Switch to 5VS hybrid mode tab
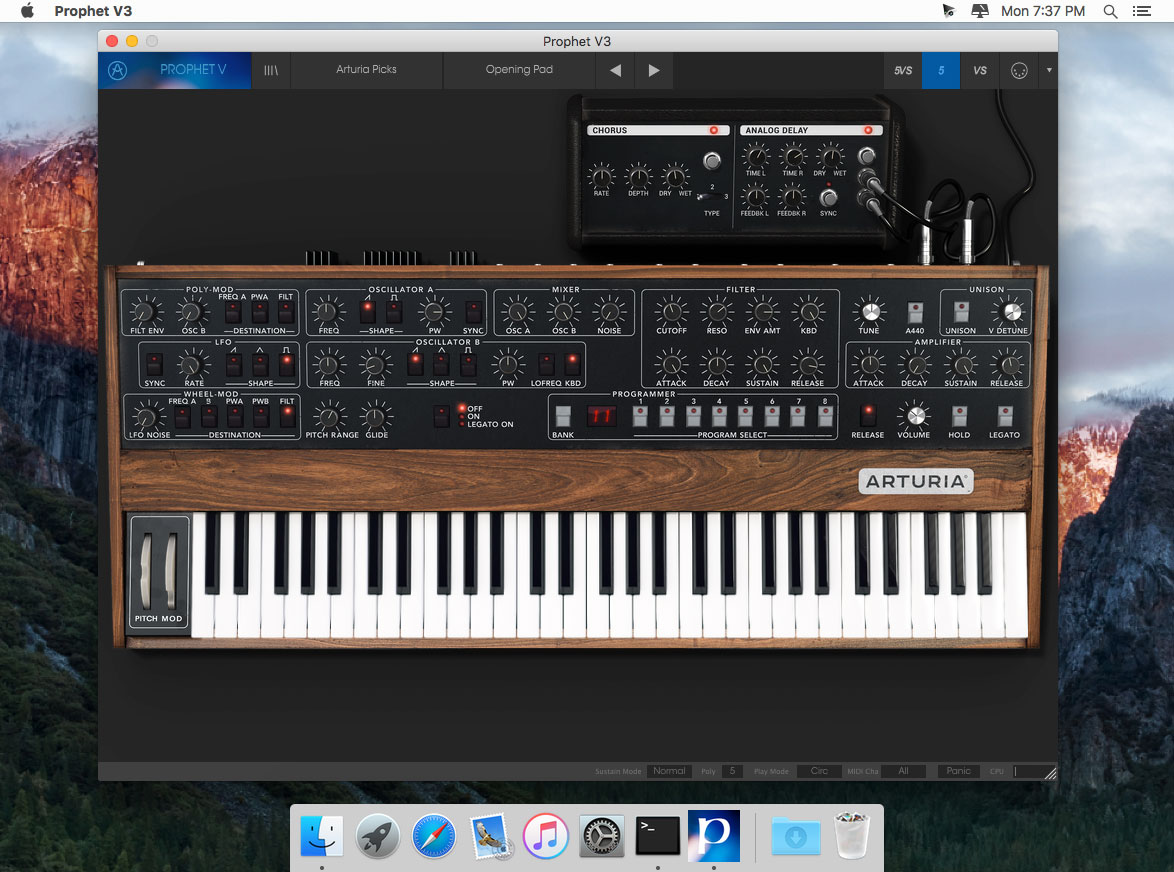Image resolution: width=1174 pixels, height=872 pixels. pos(903,70)
